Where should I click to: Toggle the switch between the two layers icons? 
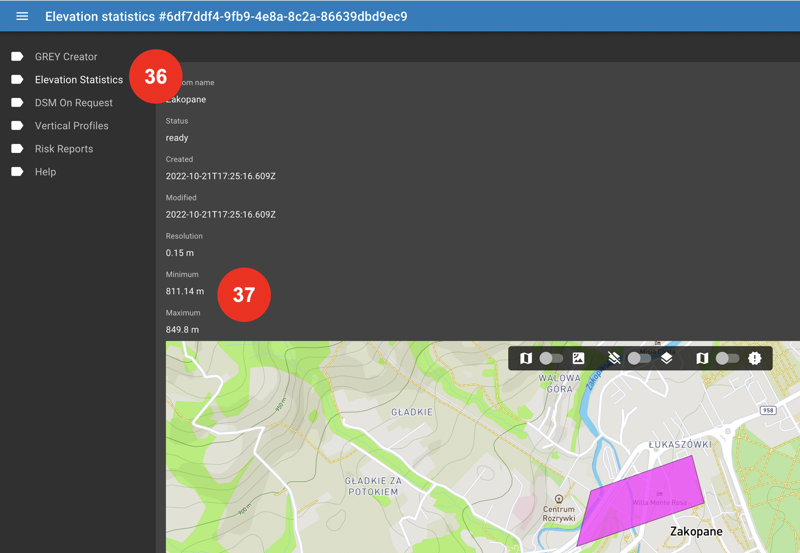(x=639, y=358)
